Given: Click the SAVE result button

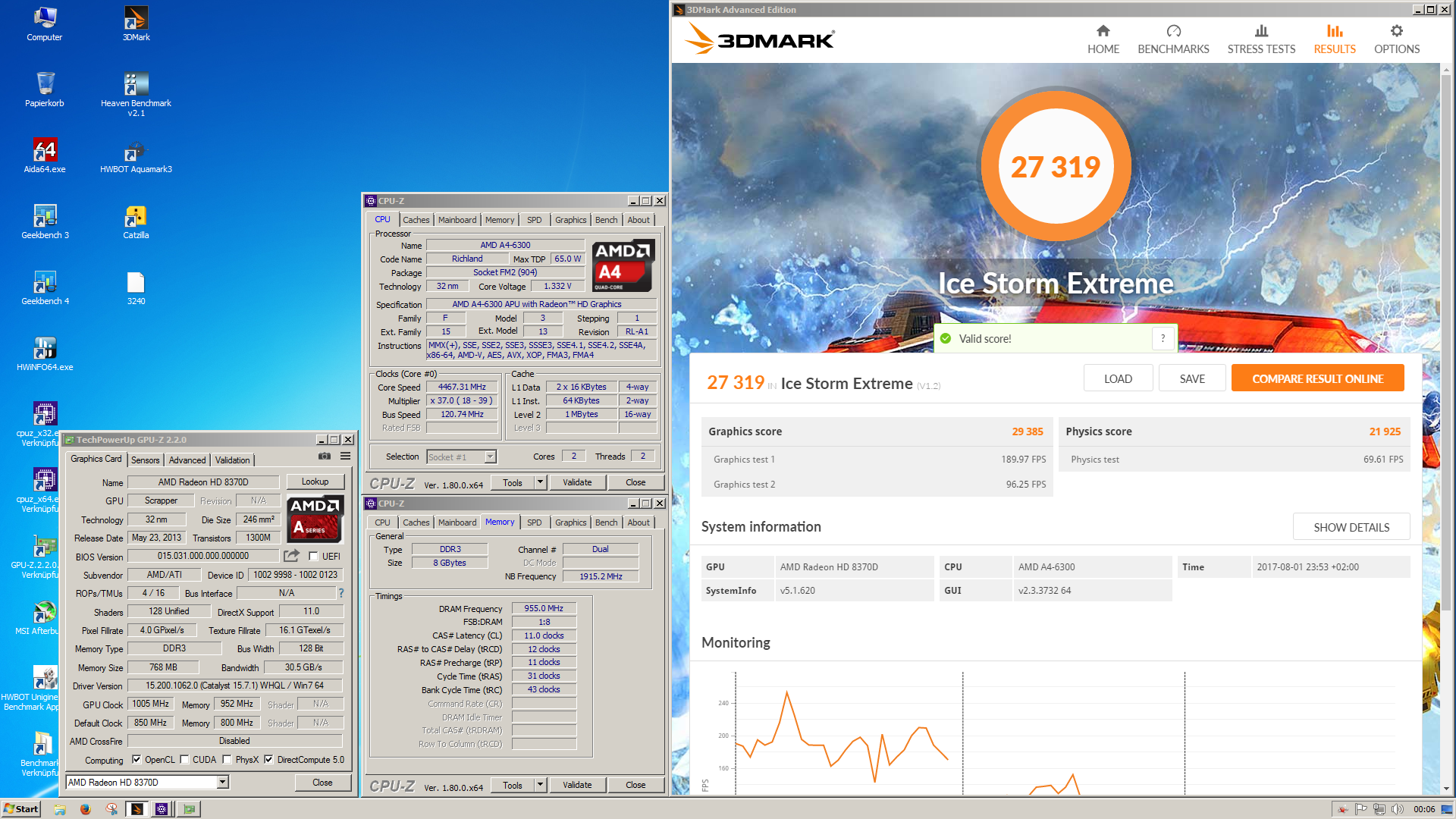Looking at the screenshot, I should [1192, 378].
